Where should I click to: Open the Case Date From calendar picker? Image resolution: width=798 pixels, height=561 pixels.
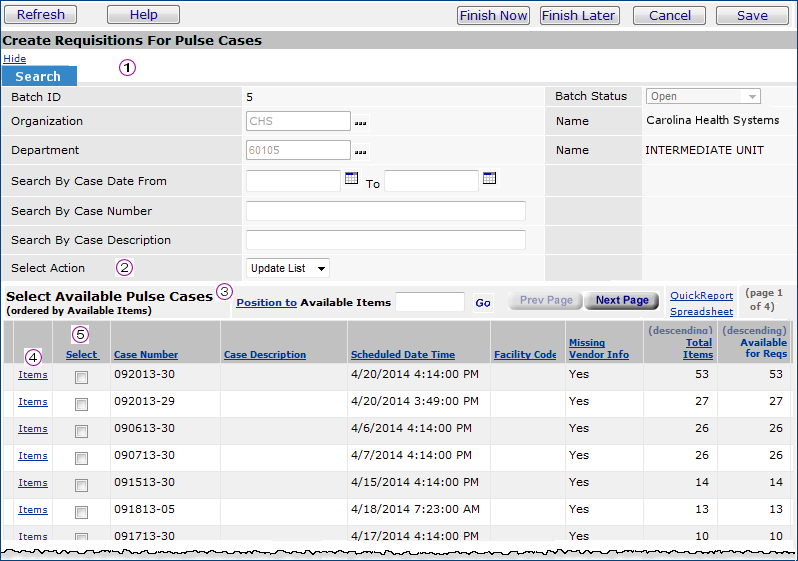351,179
